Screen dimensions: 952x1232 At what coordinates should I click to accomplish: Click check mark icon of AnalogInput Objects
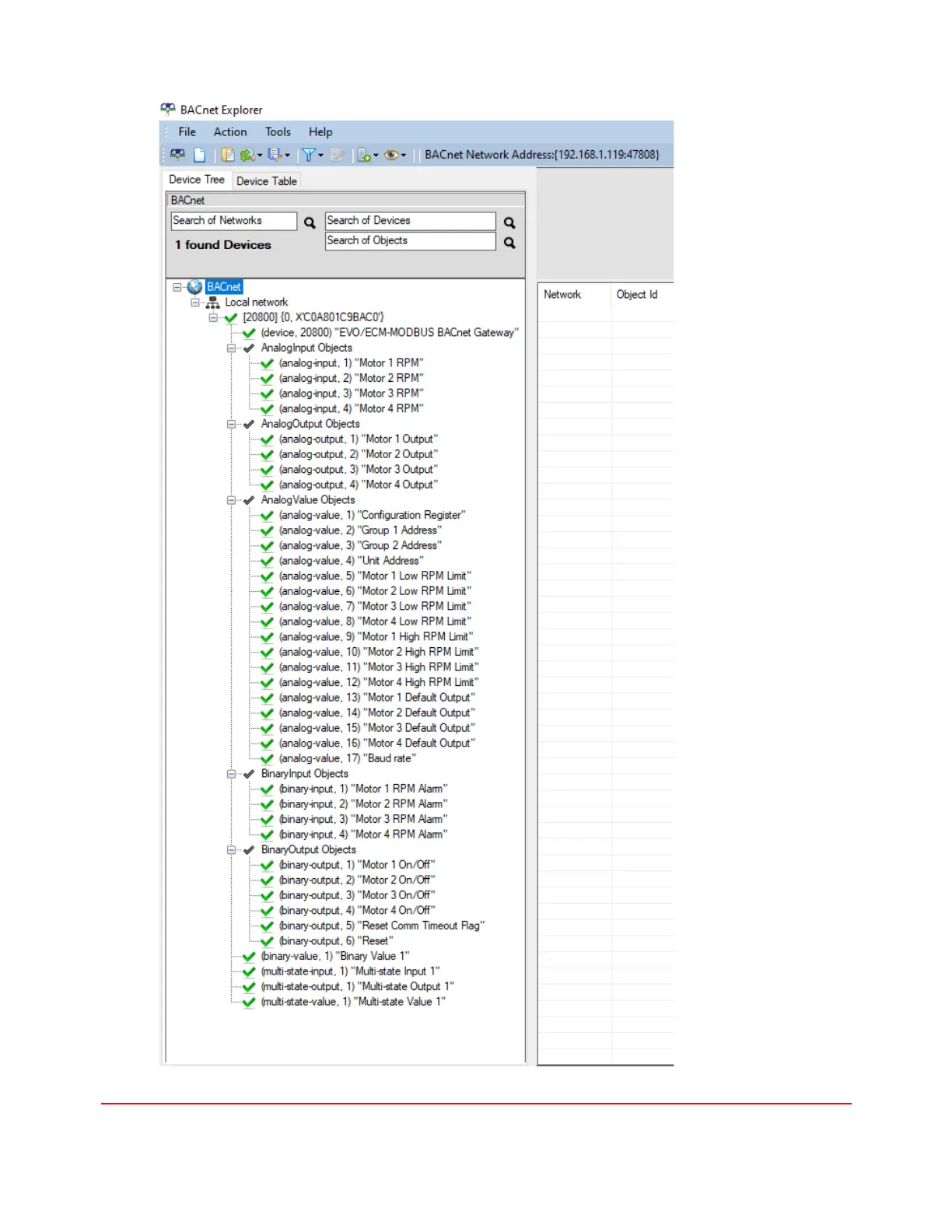(249, 348)
